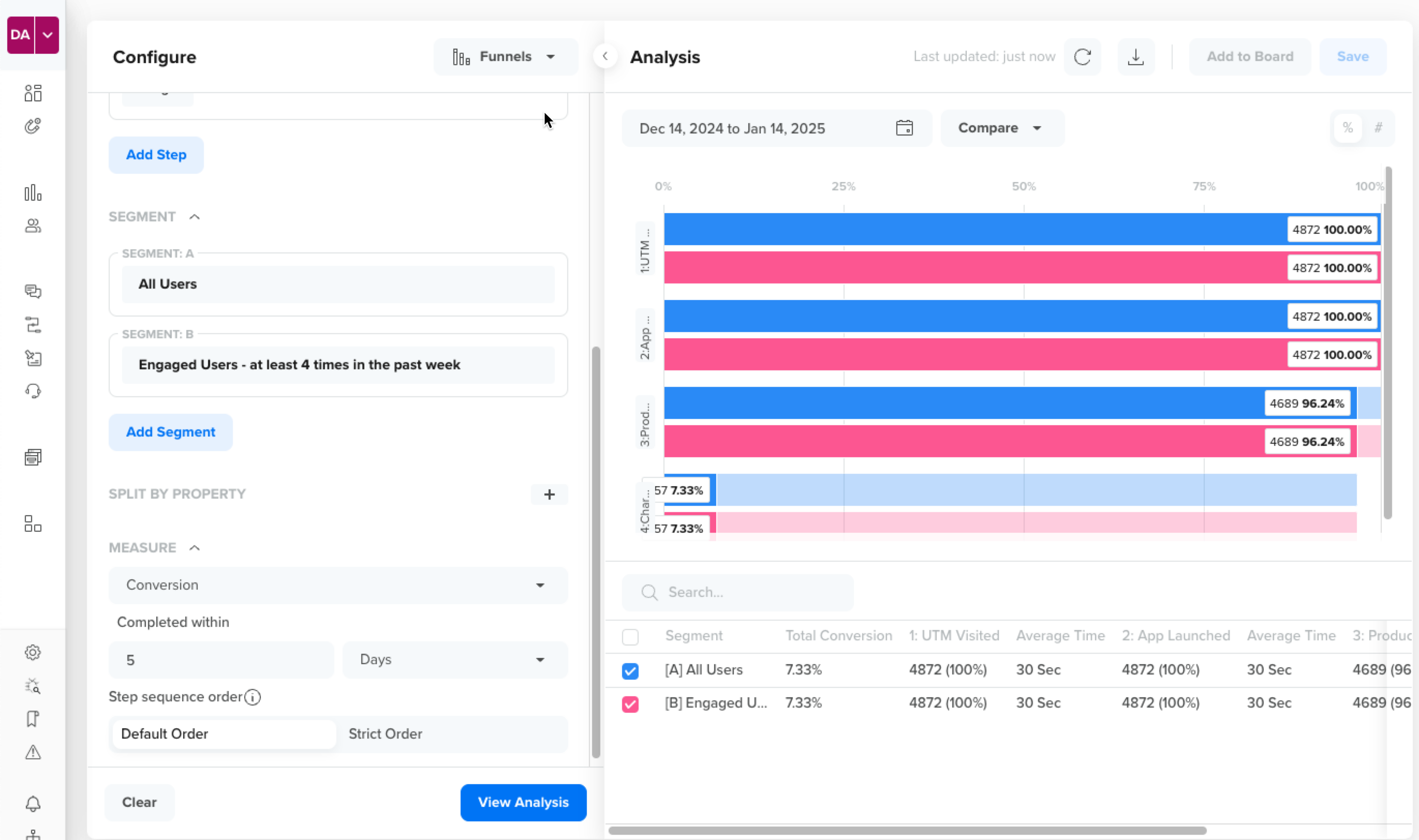Viewport: 1419px width, 840px height.
Task: Click the DA account logo
Action: pyautogui.click(x=20, y=35)
